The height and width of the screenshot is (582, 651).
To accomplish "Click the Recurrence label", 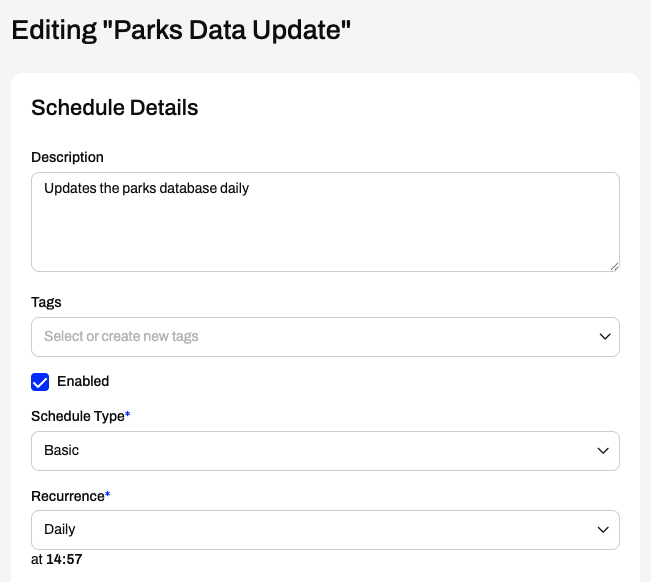I will tap(68, 496).
